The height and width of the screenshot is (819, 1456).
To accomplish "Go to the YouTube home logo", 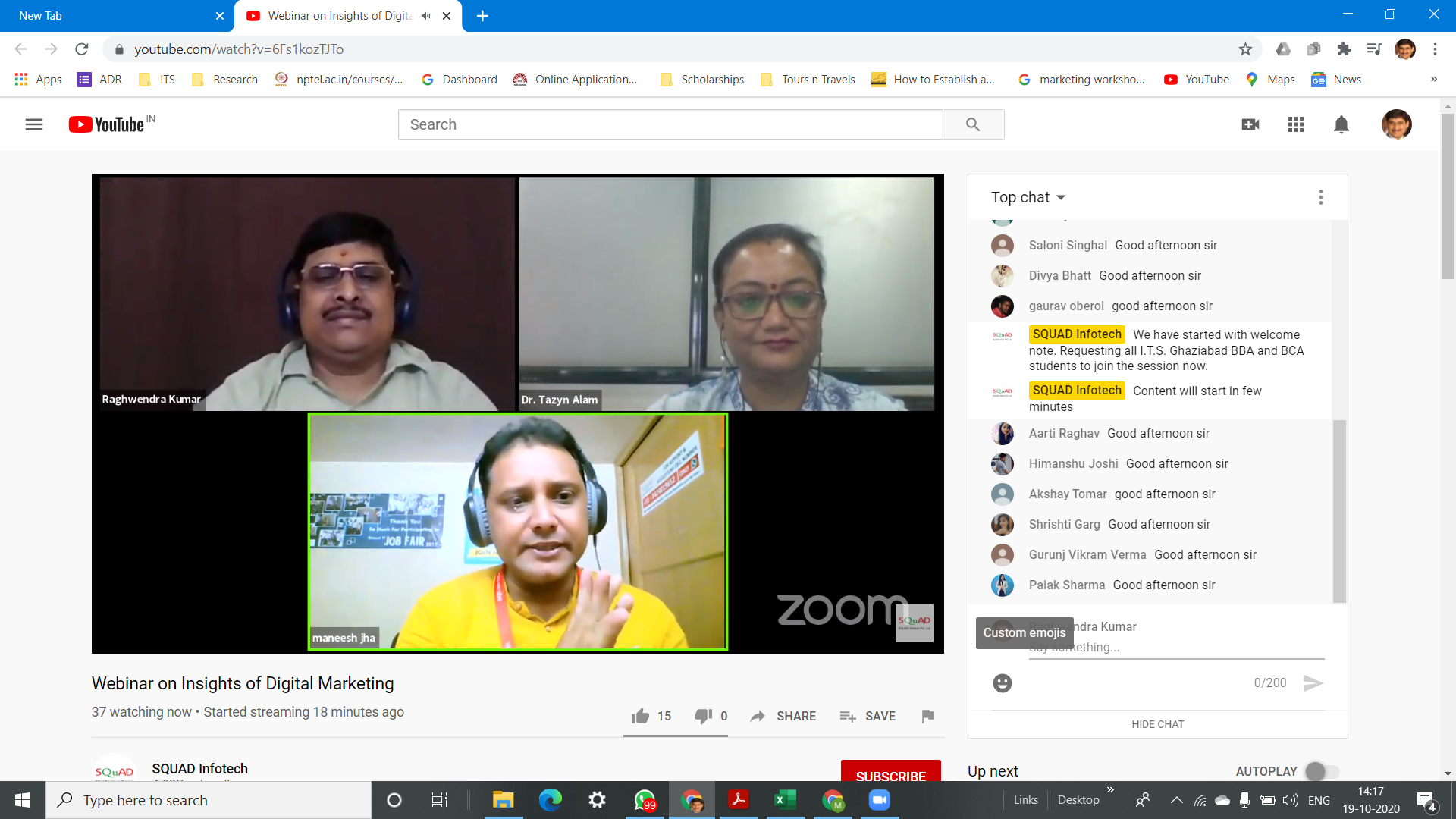I will (x=106, y=124).
